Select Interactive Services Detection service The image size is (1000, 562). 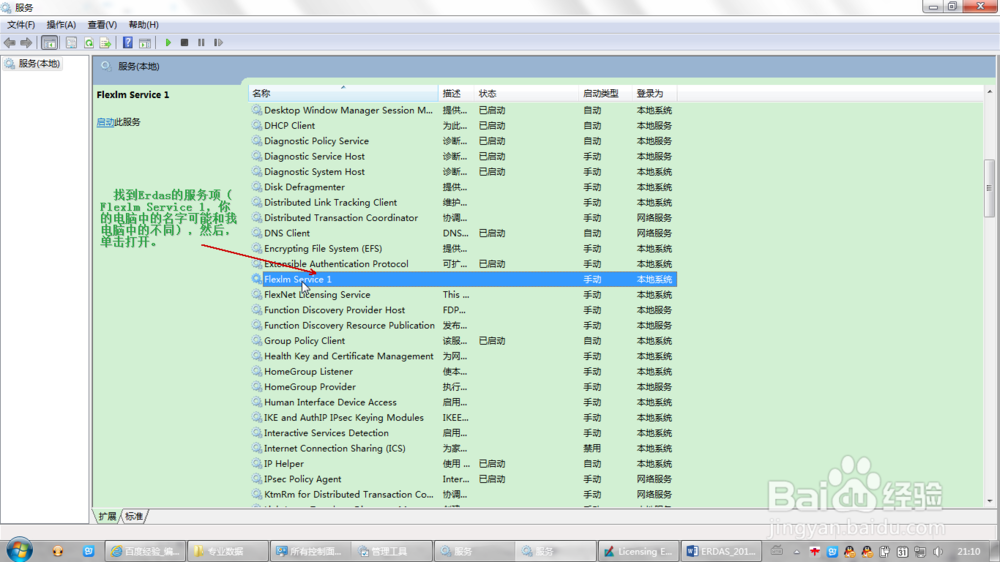coord(463,433)
